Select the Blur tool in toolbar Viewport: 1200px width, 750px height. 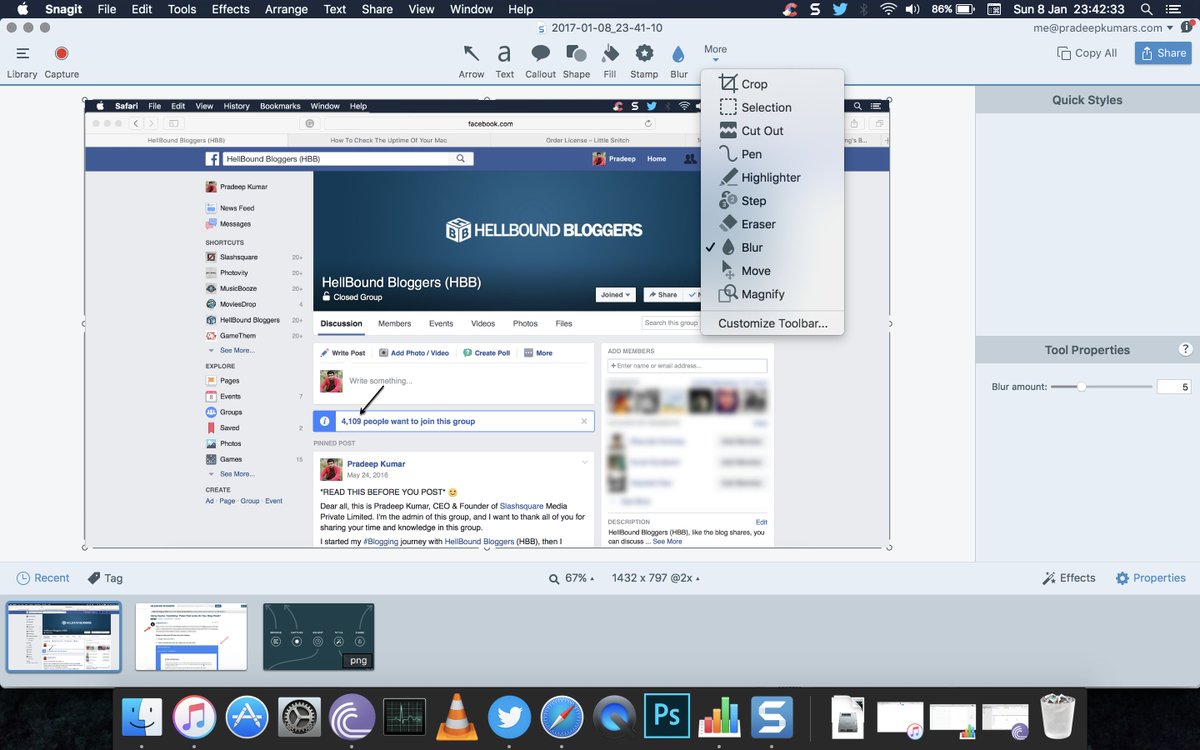[679, 60]
